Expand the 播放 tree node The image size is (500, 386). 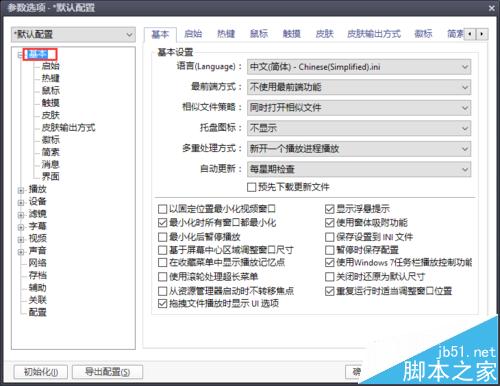pyautogui.click(x=21, y=190)
